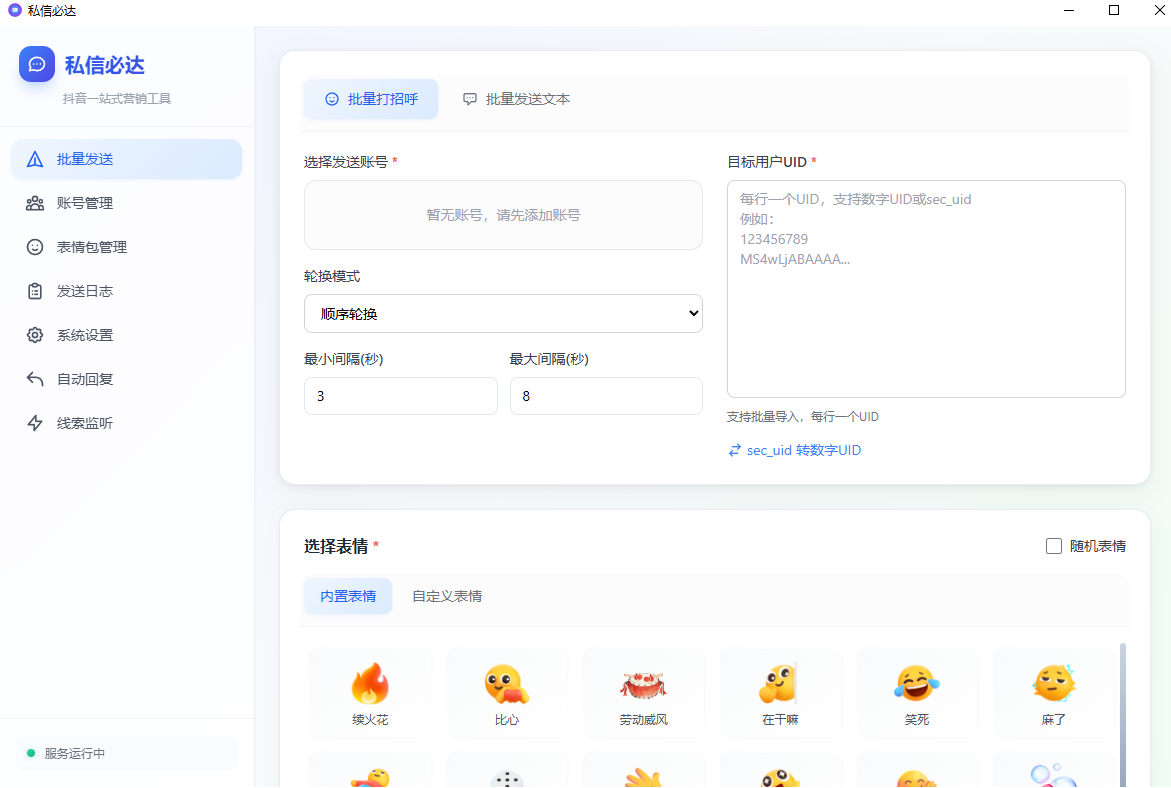This screenshot has width=1171, height=788.
Task: Click the 线索监听 lightning bolt icon
Action: coord(35,424)
